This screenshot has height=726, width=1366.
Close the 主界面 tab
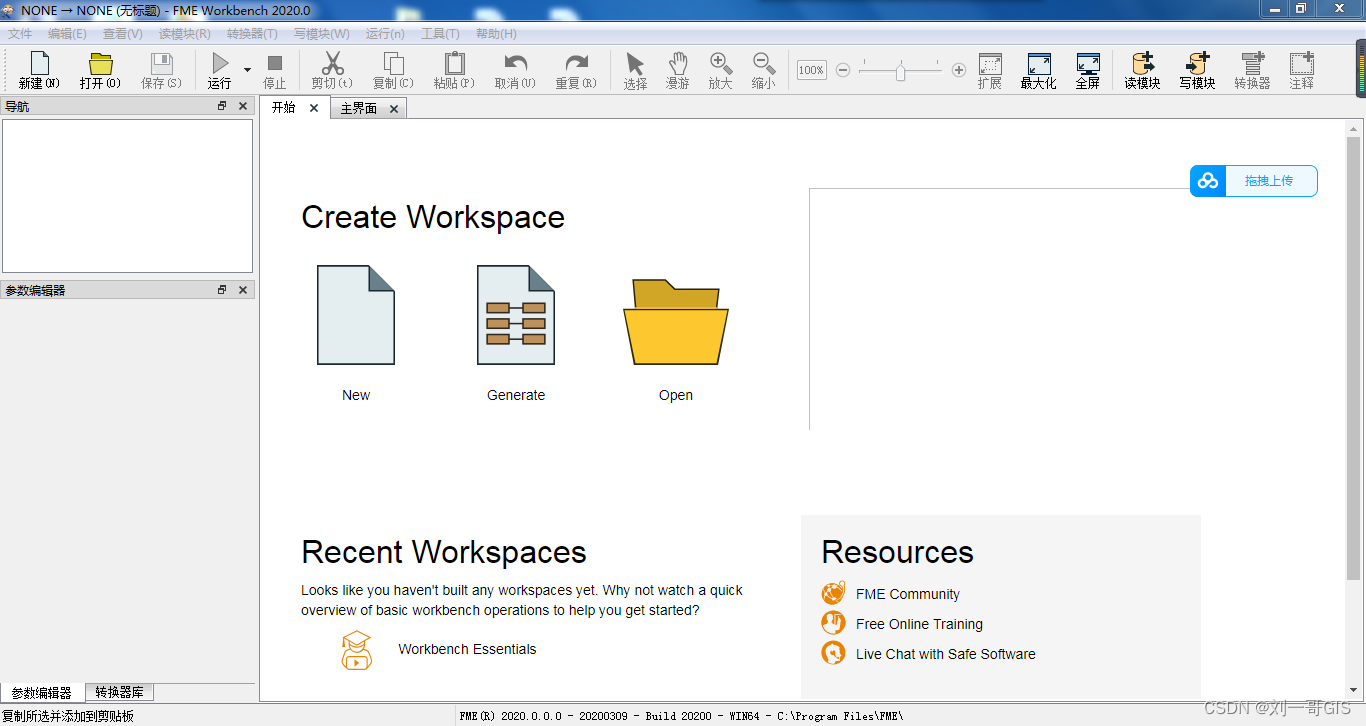pyautogui.click(x=394, y=109)
